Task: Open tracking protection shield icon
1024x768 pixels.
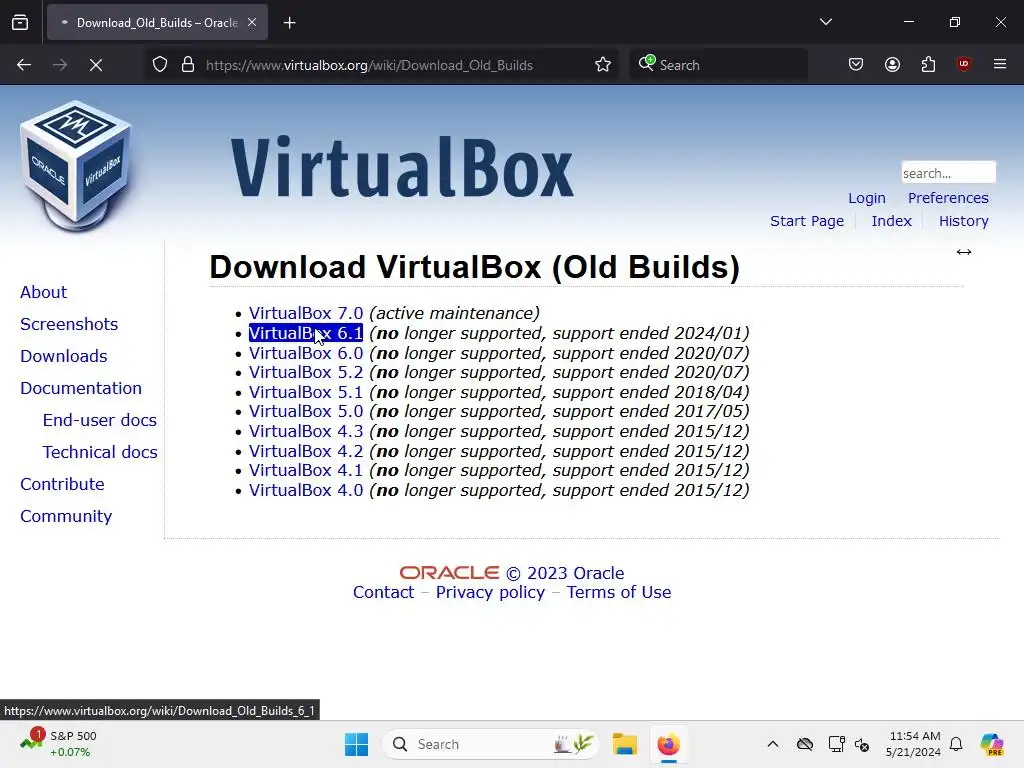Action: coord(160,65)
